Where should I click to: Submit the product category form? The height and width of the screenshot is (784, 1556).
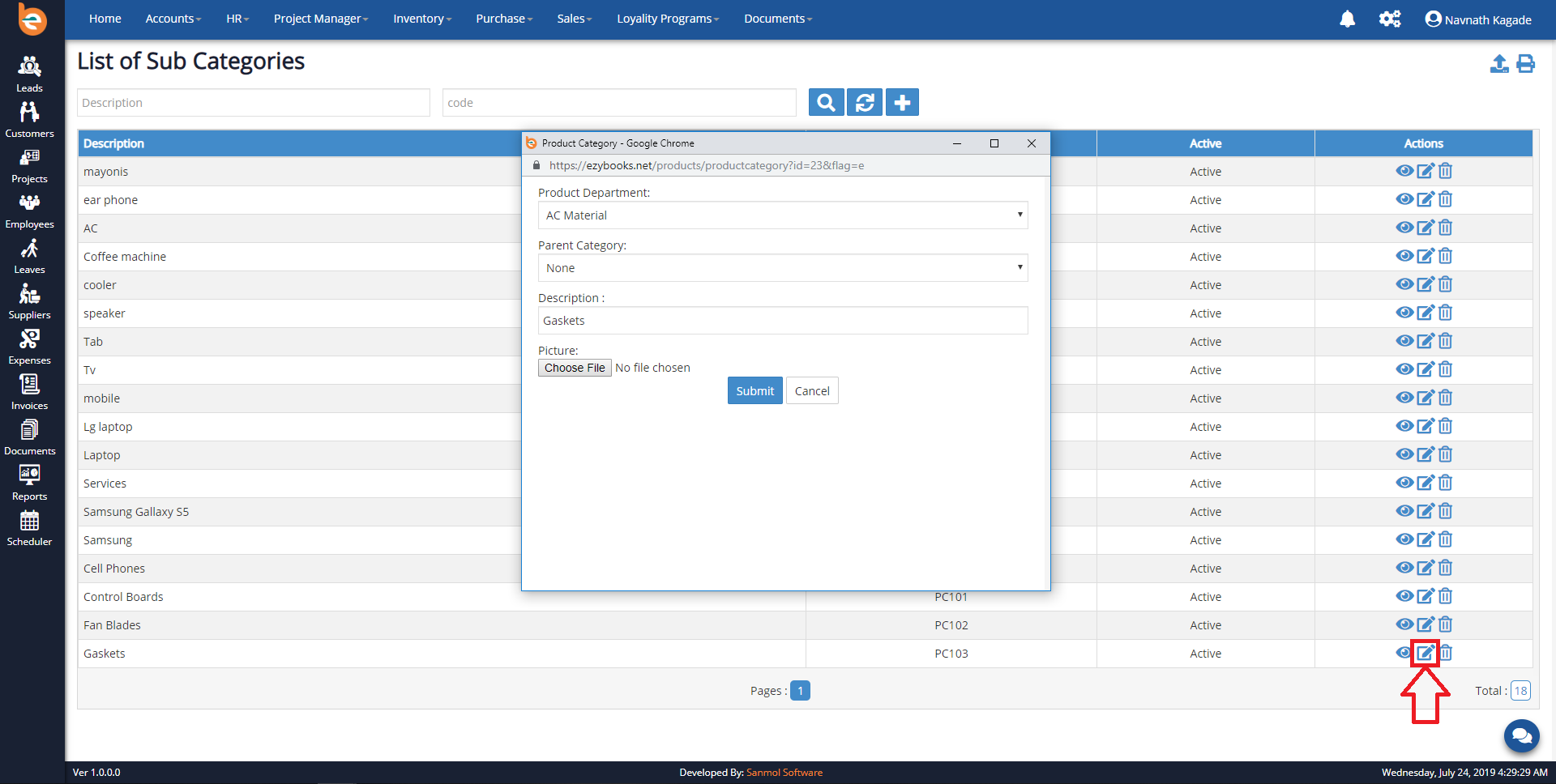[x=754, y=390]
